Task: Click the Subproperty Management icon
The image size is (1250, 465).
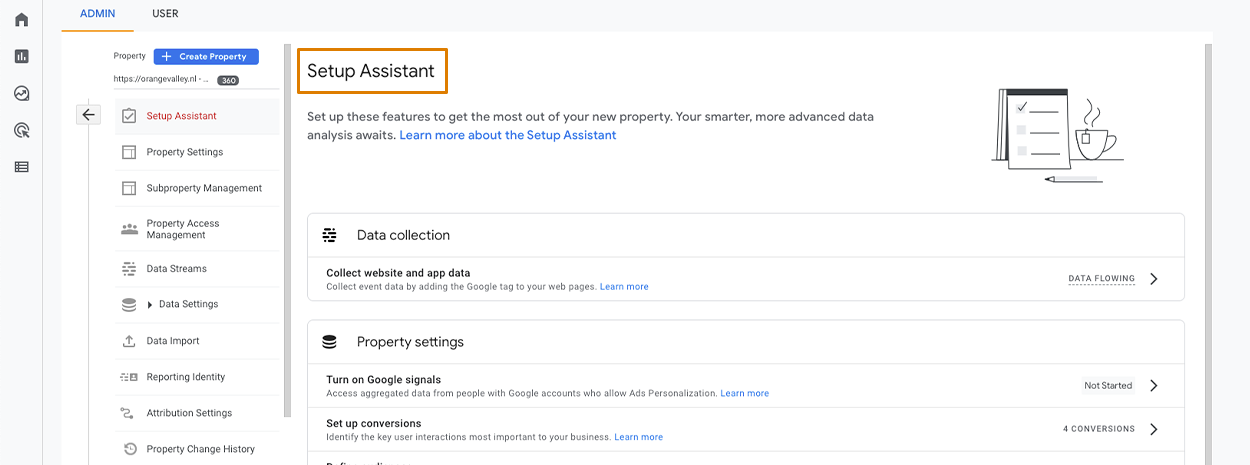Action: pyautogui.click(x=129, y=188)
